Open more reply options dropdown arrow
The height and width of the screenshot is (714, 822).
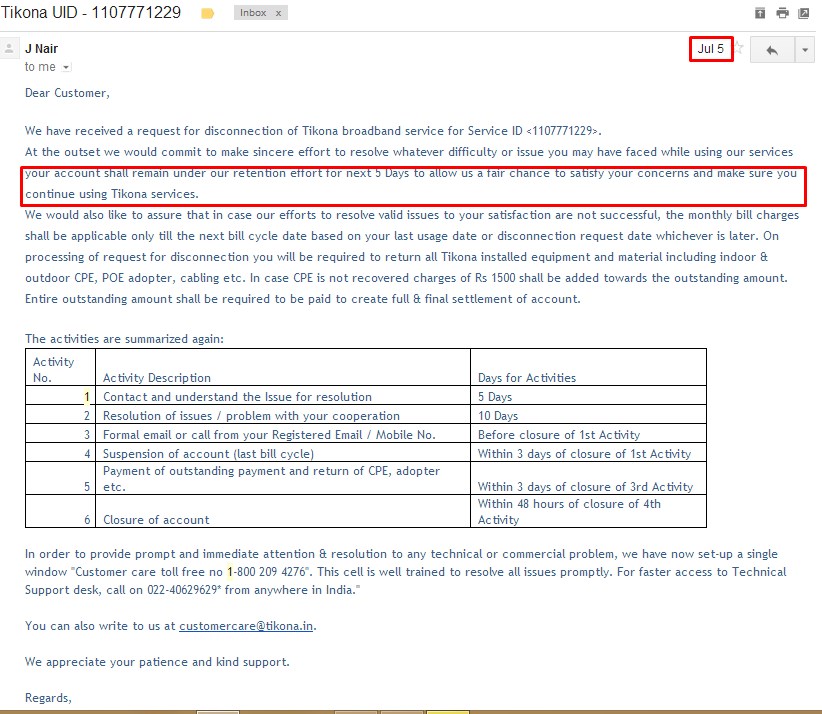(x=805, y=50)
